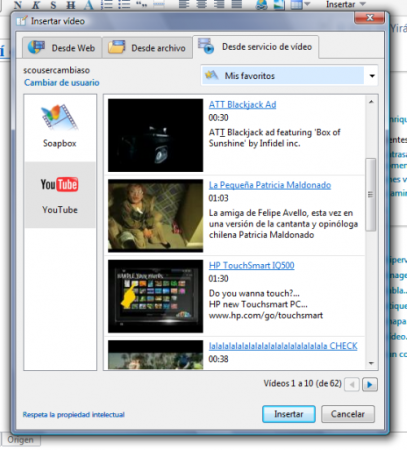Click the 00:38 duration text

(x=218, y=359)
